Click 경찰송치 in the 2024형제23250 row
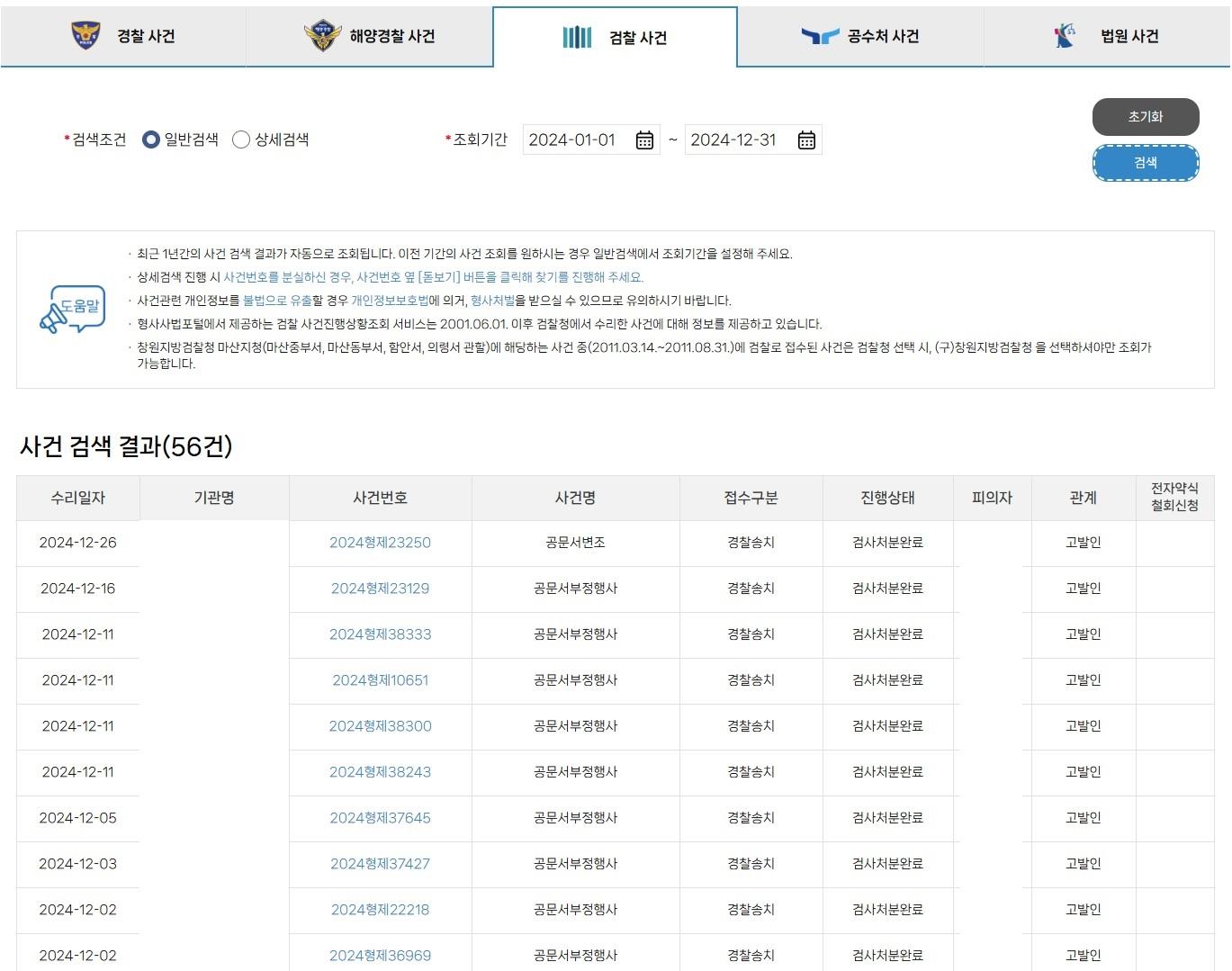 751,543
